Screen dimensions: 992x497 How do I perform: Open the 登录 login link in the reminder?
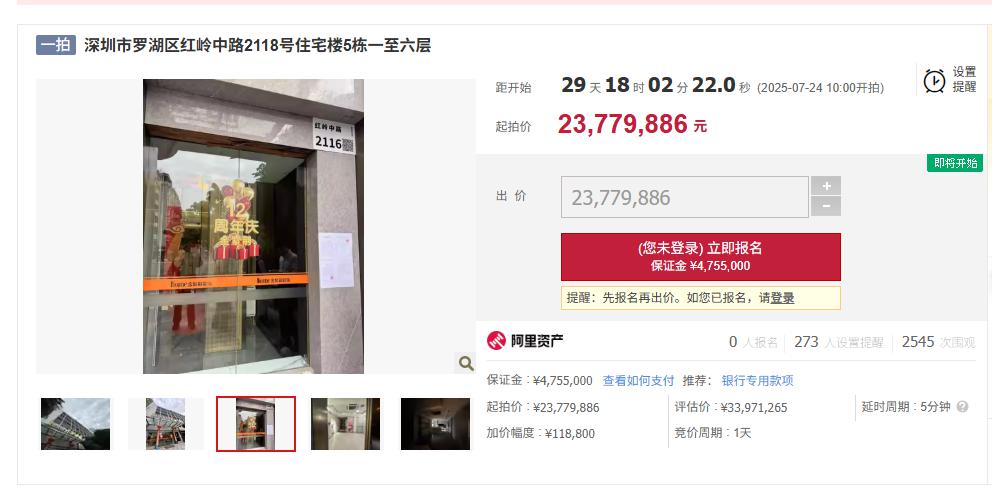tap(782, 298)
